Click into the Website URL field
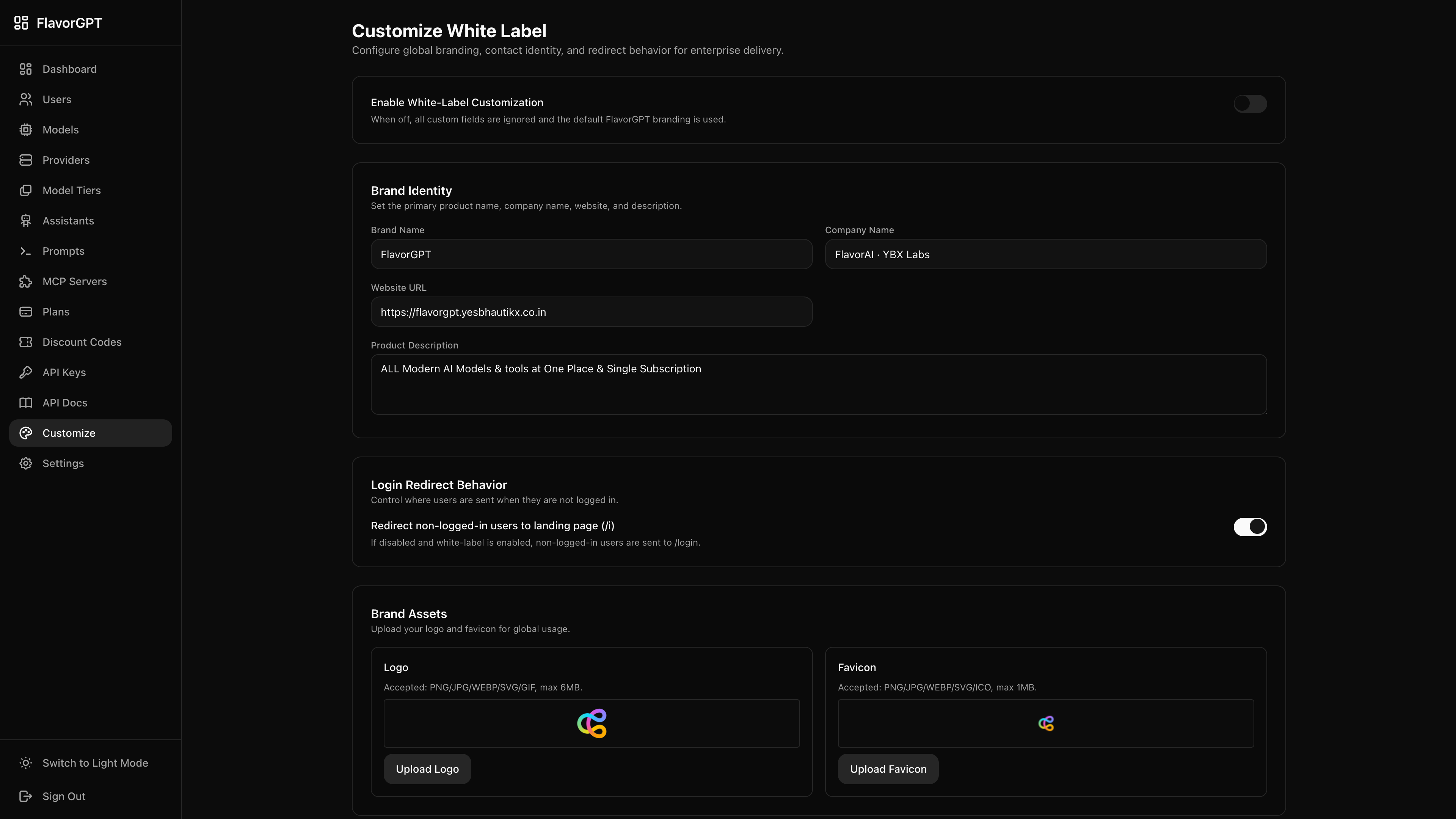1456x819 pixels. [591, 312]
